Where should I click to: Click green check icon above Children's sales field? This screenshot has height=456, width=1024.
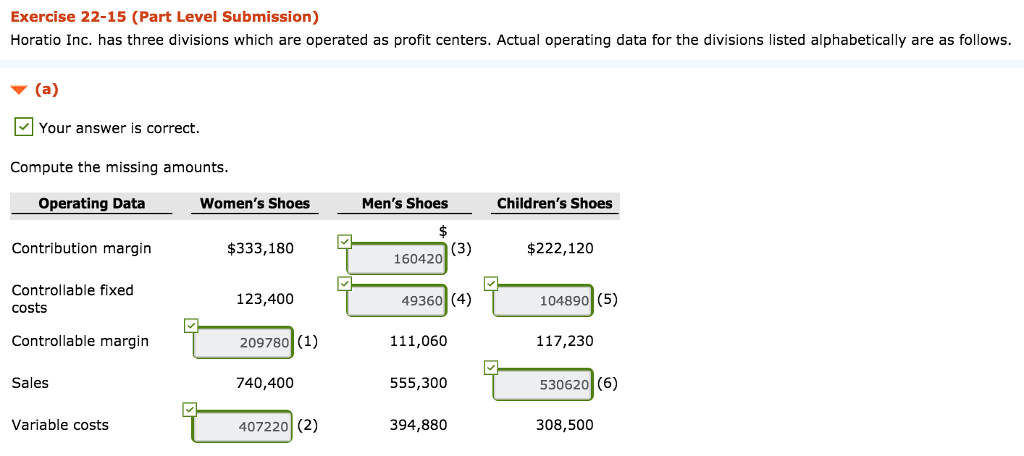click(490, 367)
